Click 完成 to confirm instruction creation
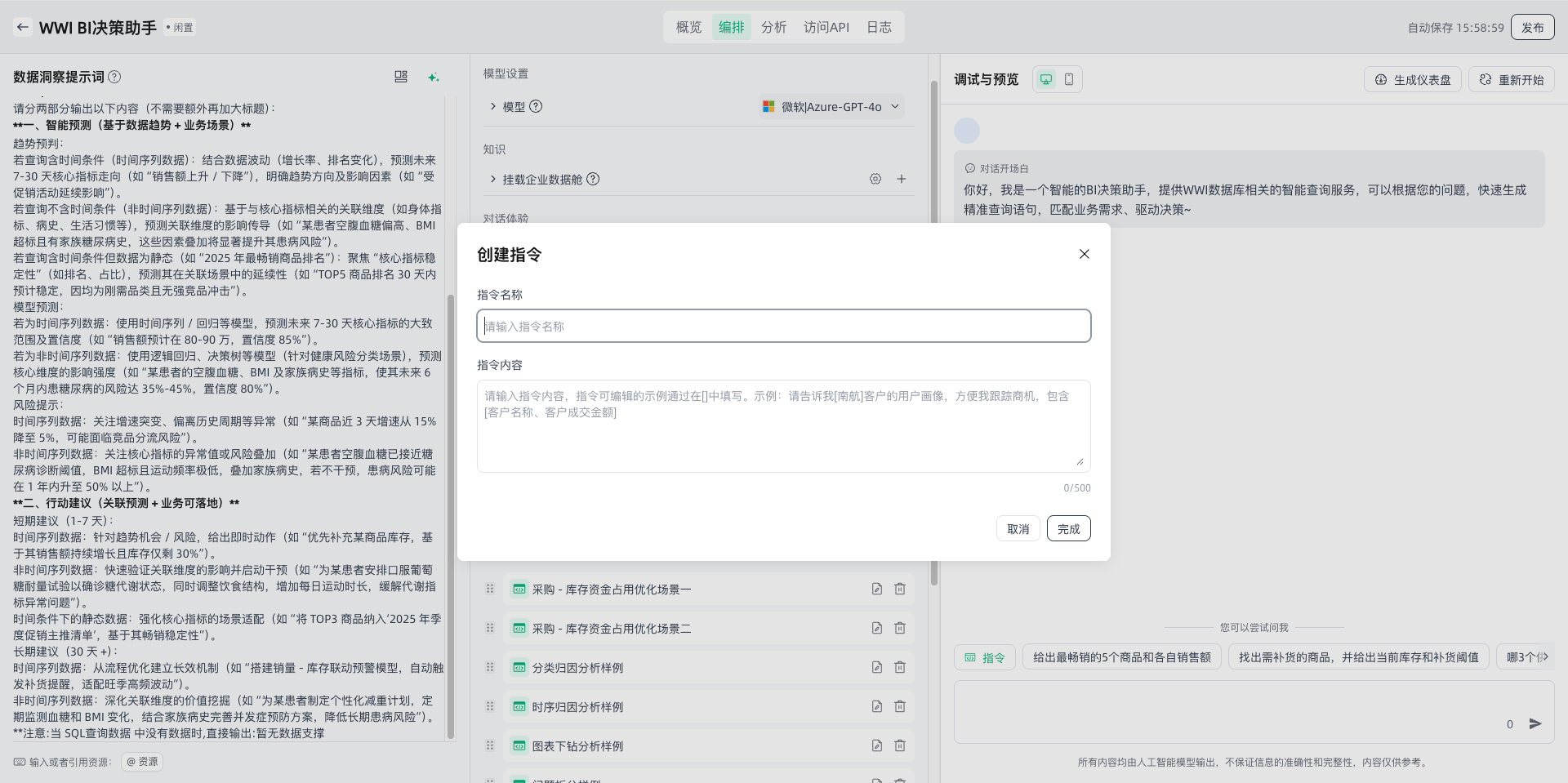This screenshot has height=783, width=1568. coord(1068,529)
